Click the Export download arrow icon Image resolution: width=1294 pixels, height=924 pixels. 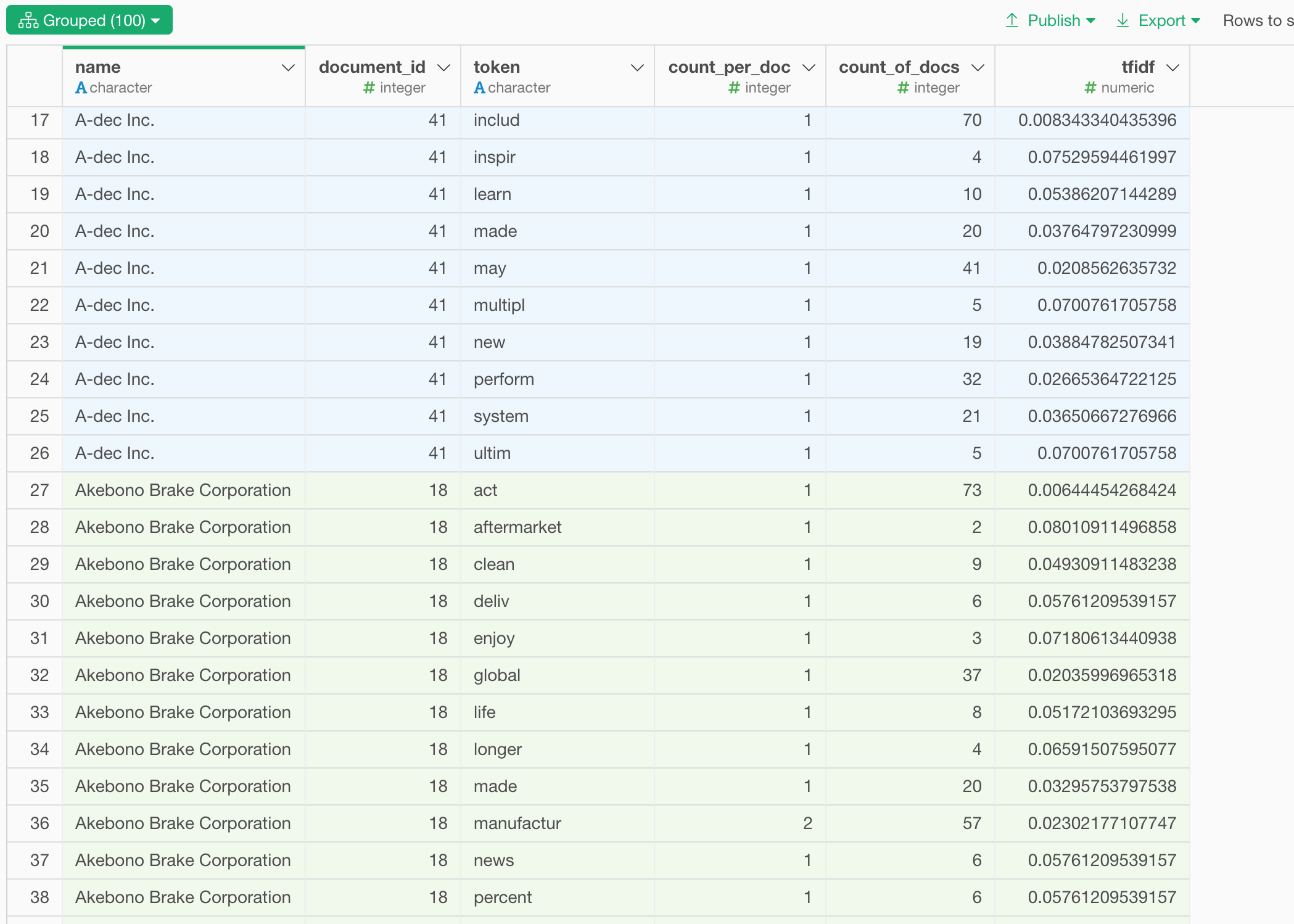(x=1123, y=20)
